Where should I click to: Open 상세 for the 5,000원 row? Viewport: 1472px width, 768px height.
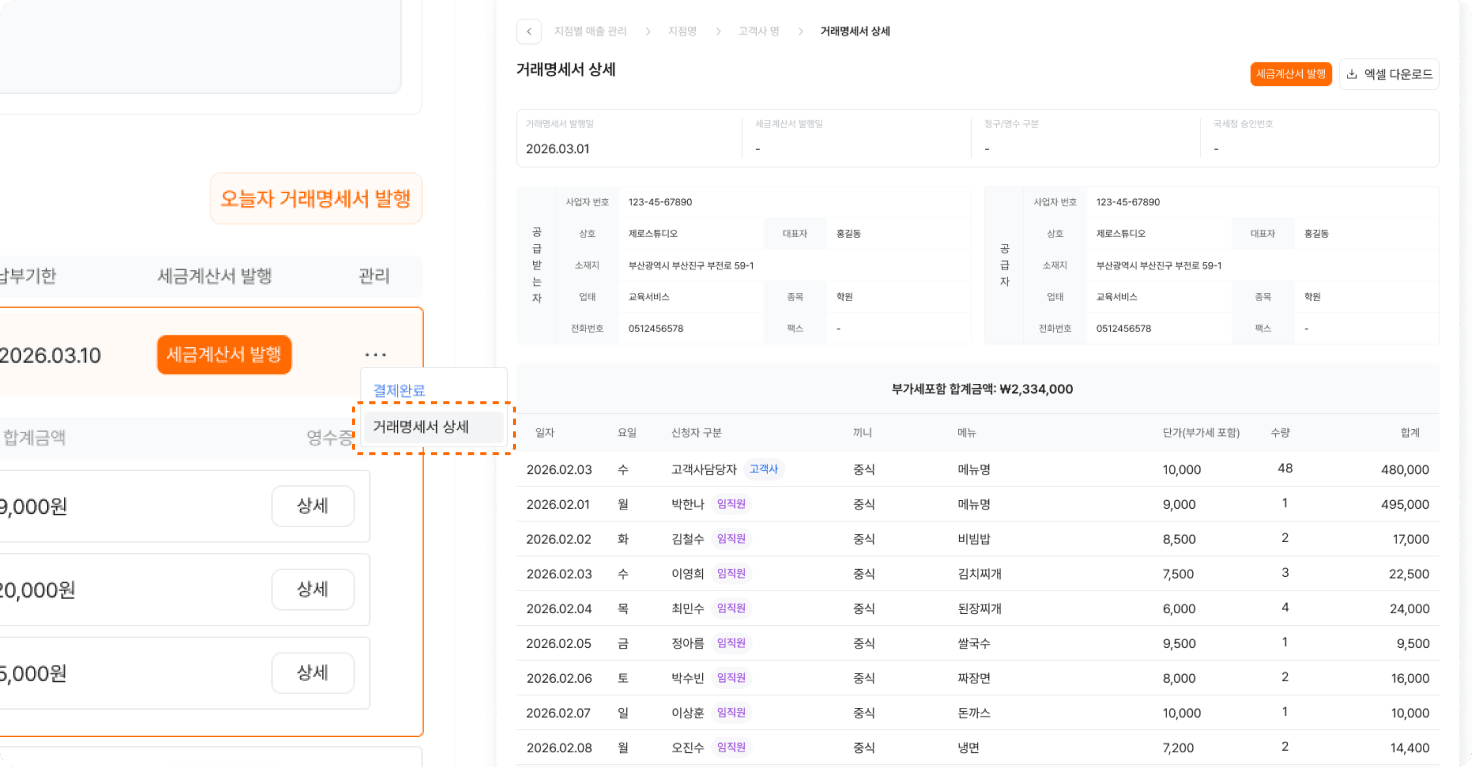click(x=313, y=673)
